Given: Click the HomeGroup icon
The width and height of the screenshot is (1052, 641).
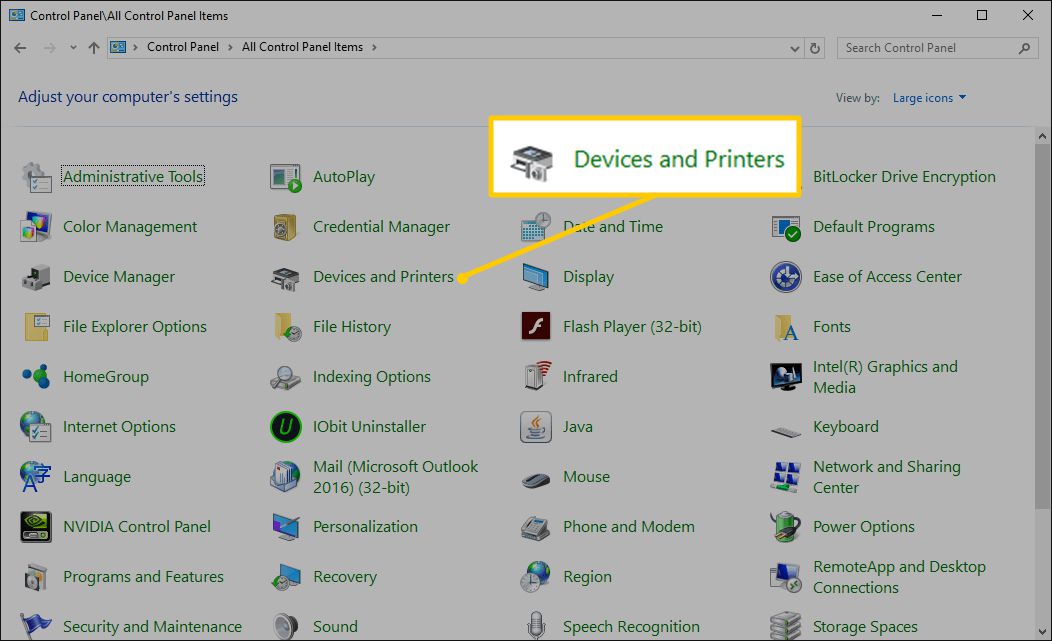Looking at the screenshot, I should [x=36, y=377].
